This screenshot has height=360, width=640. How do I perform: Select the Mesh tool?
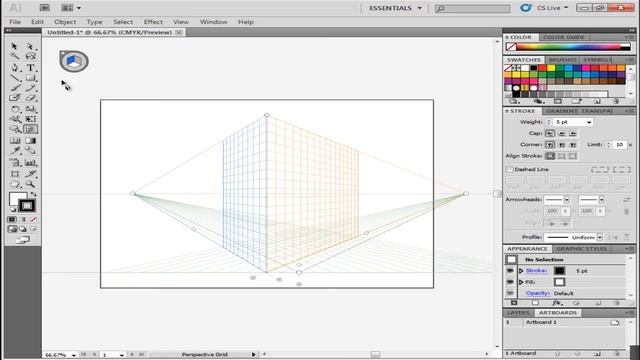click(15, 141)
